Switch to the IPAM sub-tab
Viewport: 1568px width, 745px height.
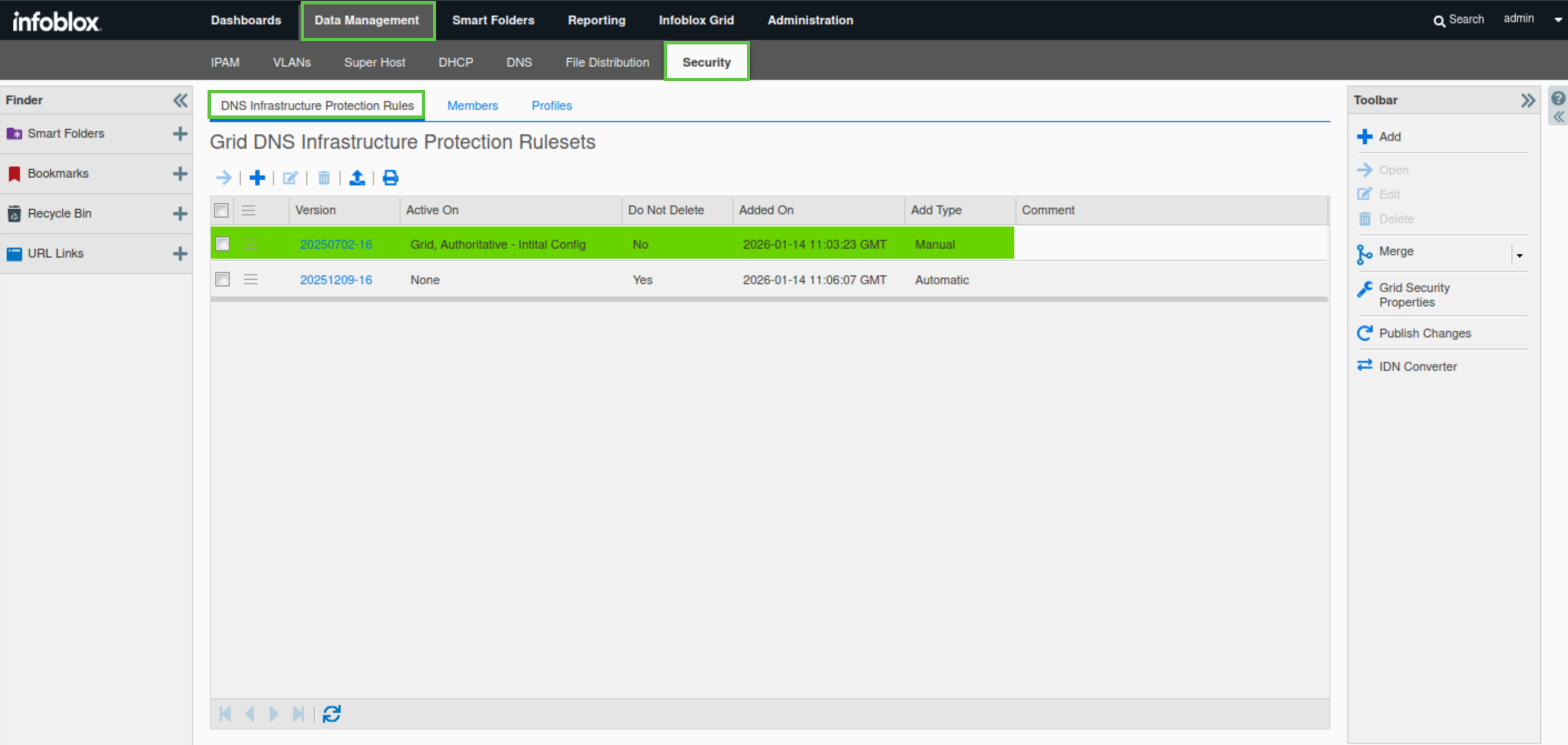(x=225, y=62)
